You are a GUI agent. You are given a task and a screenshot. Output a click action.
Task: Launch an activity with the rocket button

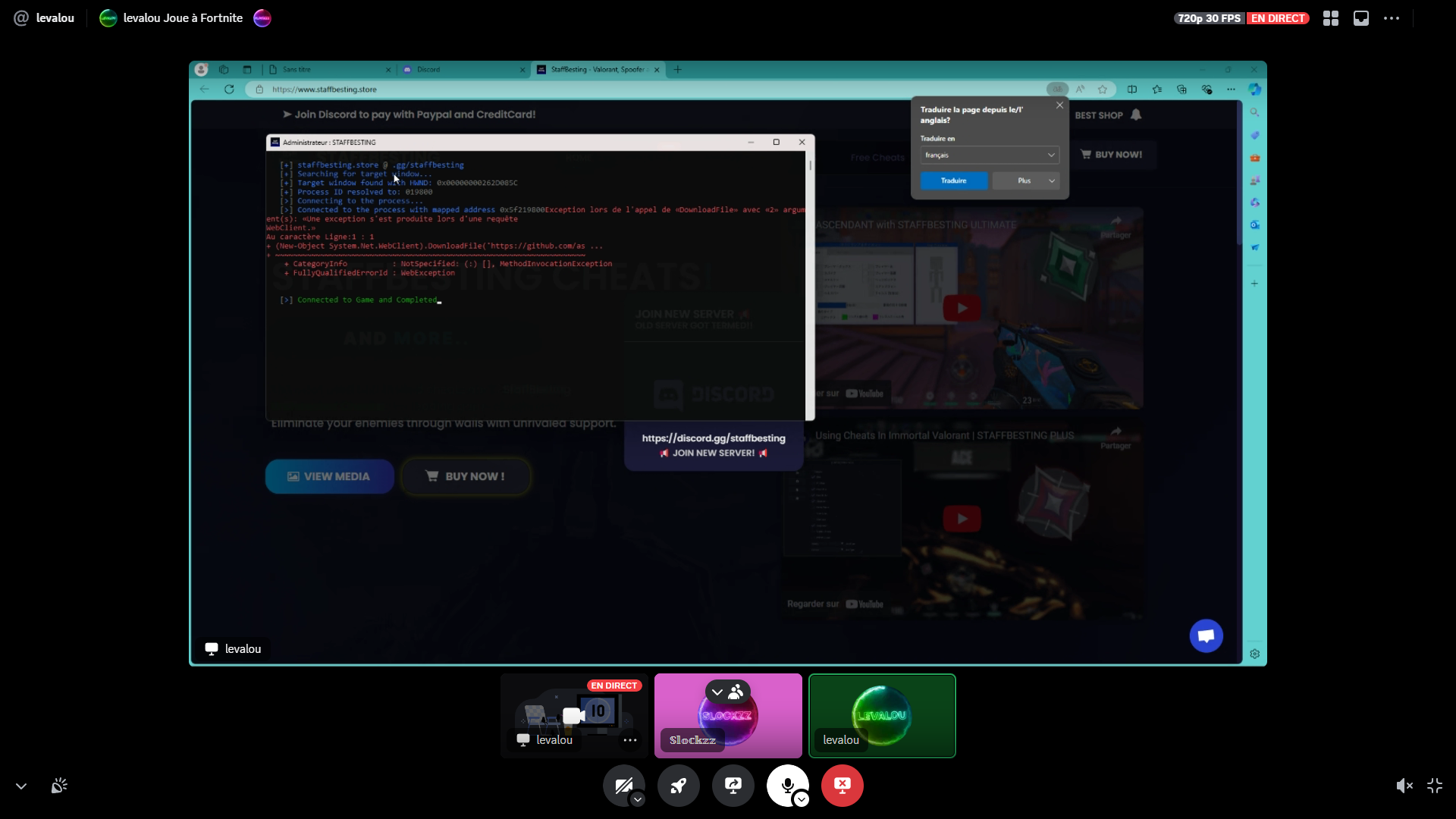679,786
